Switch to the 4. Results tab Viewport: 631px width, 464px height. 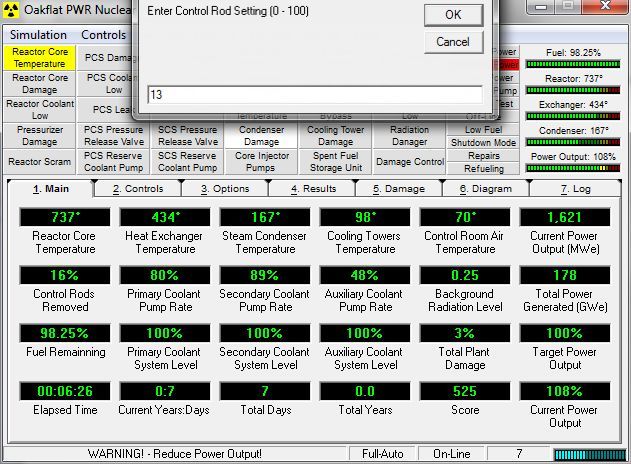coord(313,189)
